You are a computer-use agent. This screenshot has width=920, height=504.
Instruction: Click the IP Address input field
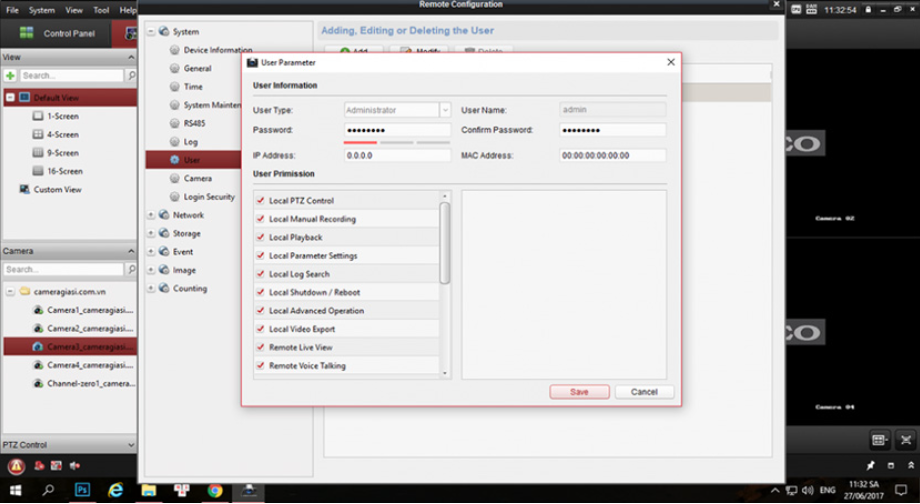(x=397, y=156)
